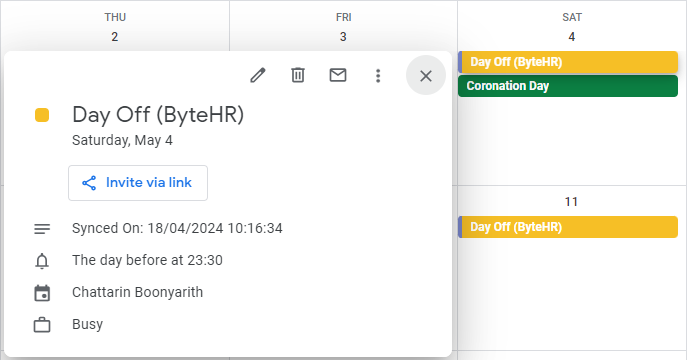Screen dimensions: 687x360
Task: Open the three-dot options menu
Action: point(378,76)
